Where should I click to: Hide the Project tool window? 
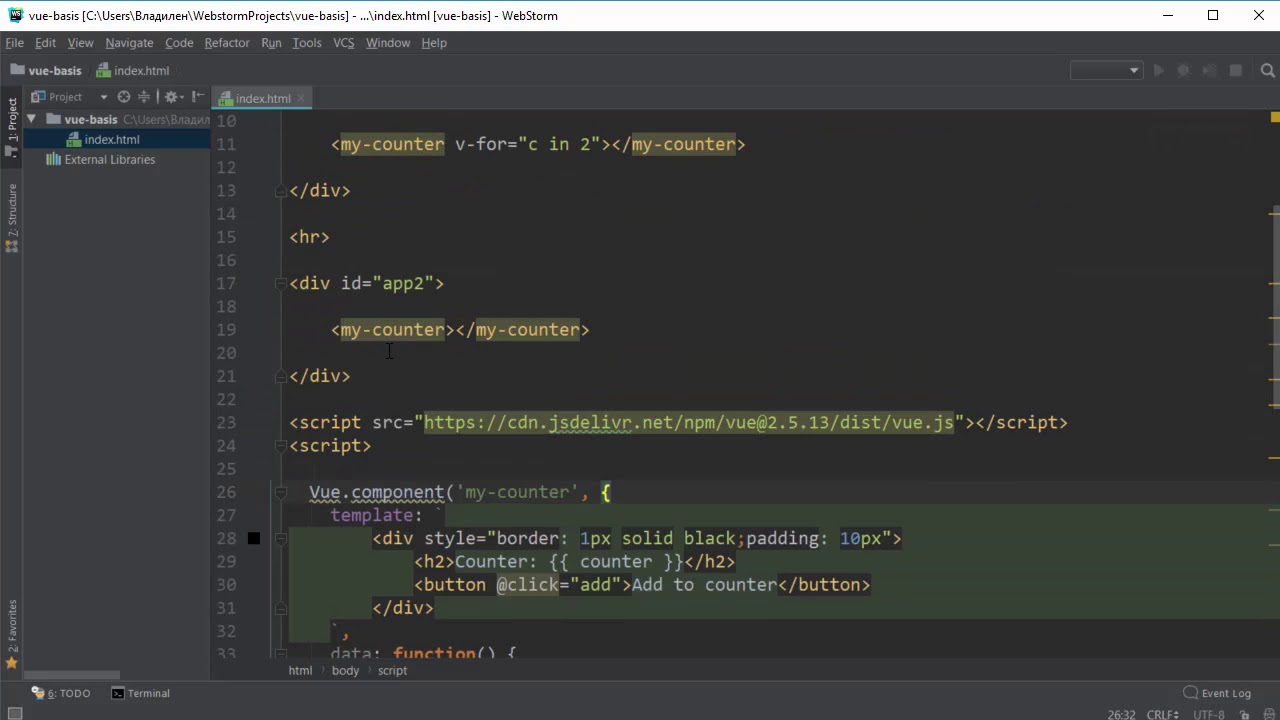(199, 97)
